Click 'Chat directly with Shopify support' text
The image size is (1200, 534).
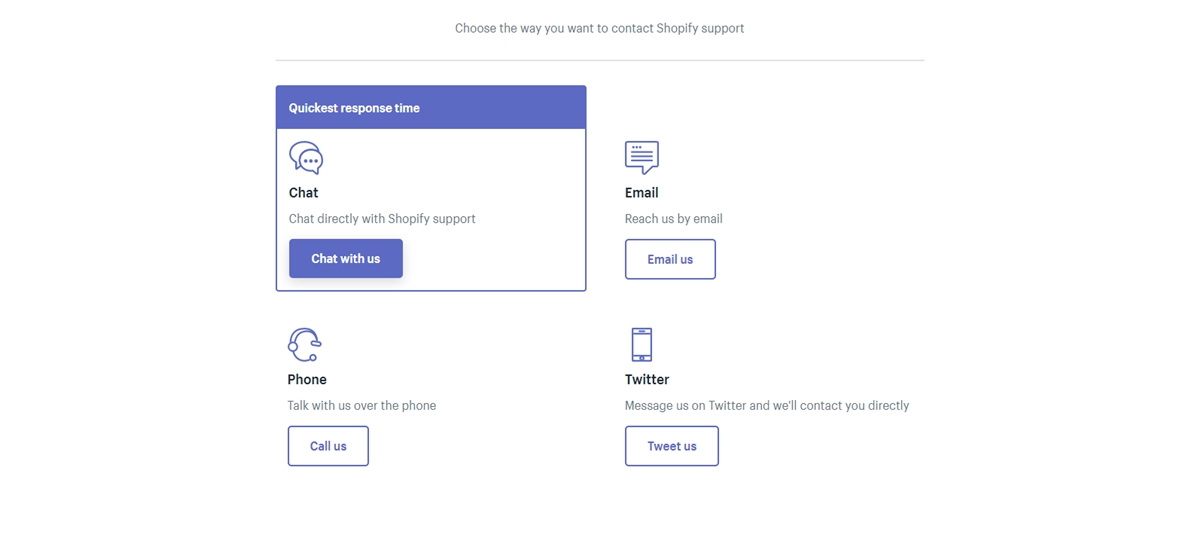click(382, 218)
